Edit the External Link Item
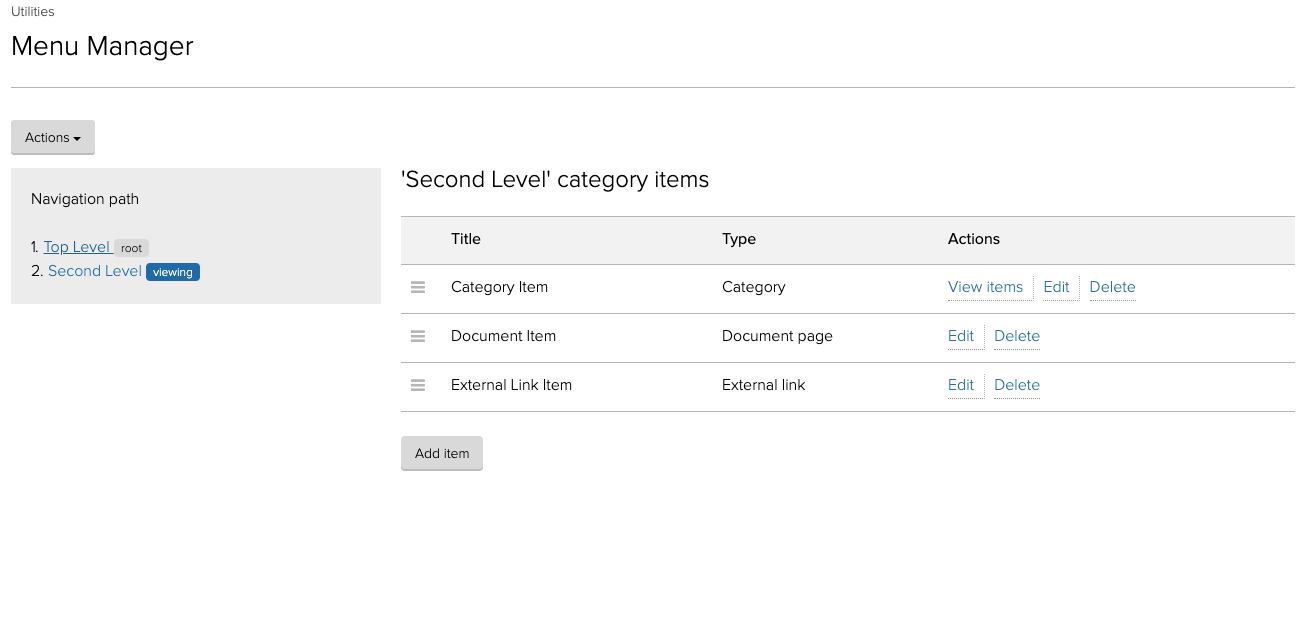The image size is (1308, 618). [960, 385]
